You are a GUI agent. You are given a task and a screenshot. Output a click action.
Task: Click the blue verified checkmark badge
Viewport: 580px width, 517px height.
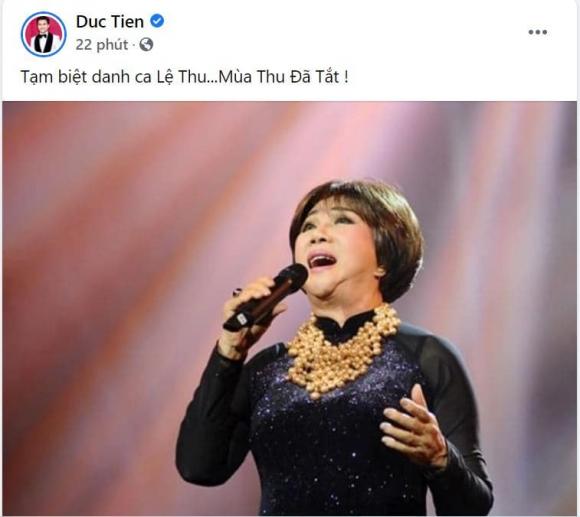(x=157, y=21)
